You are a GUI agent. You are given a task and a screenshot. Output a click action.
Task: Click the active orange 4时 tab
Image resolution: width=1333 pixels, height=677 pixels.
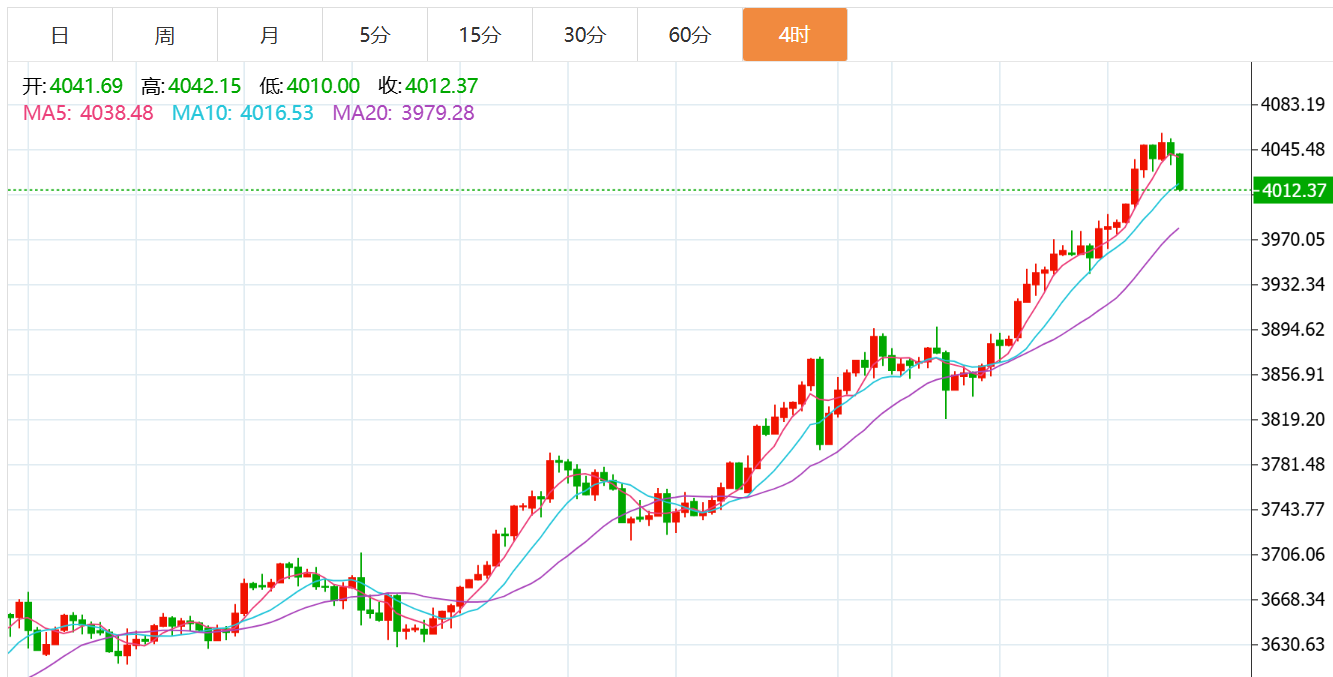[x=794, y=35]
